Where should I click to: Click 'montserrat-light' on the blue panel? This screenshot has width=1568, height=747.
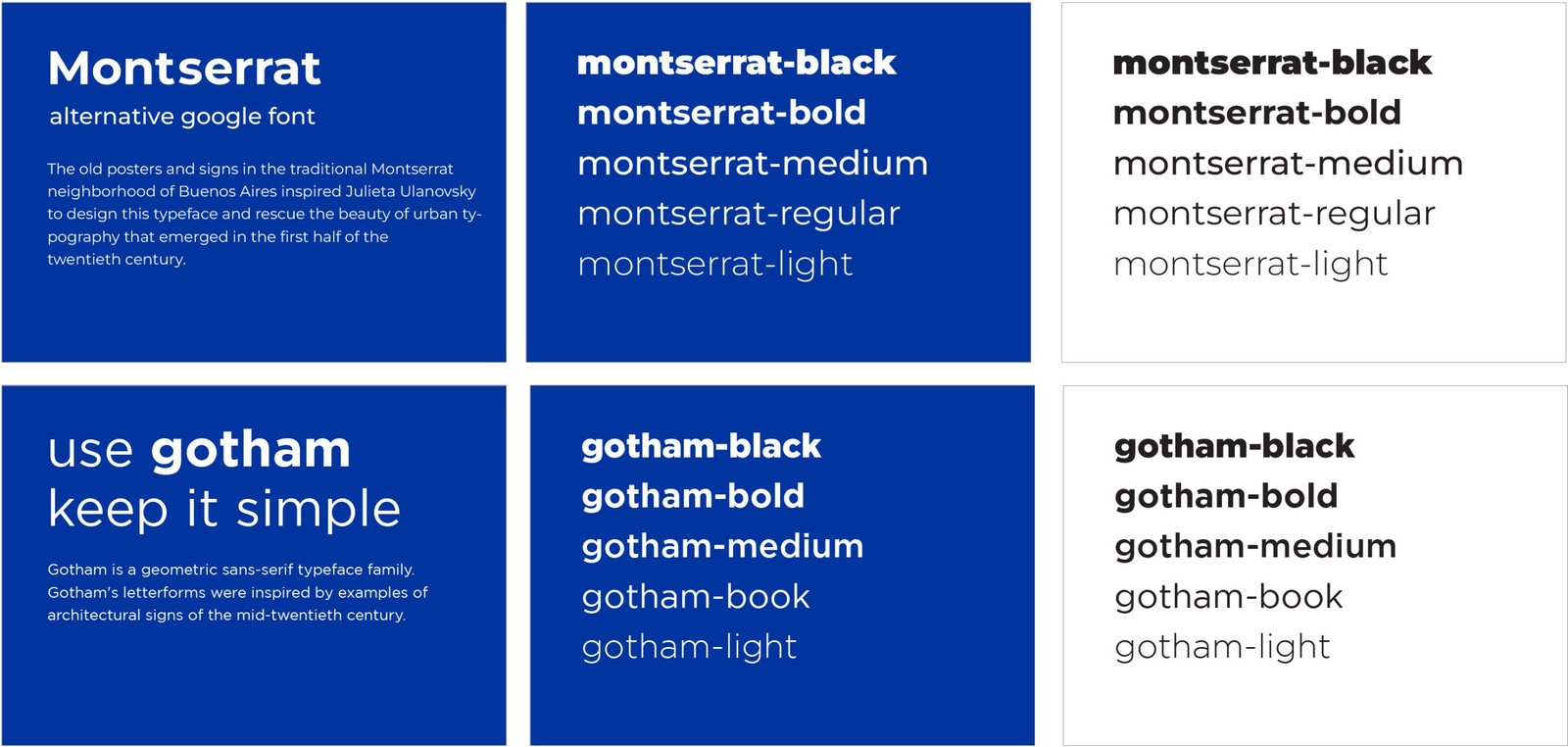click(714, 264)
